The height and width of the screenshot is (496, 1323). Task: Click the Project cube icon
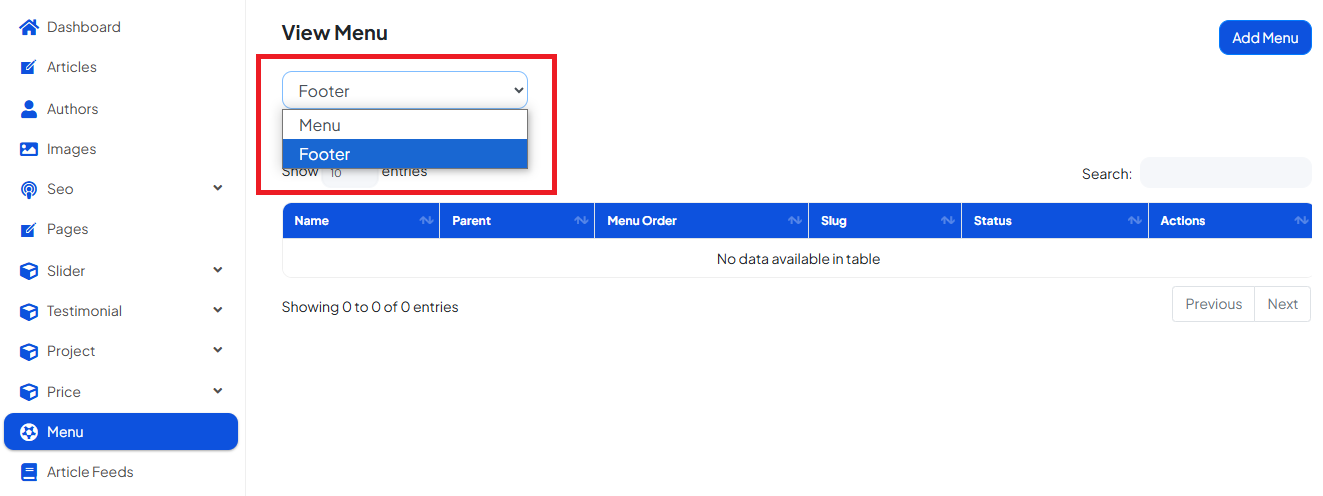click(29, 352)
